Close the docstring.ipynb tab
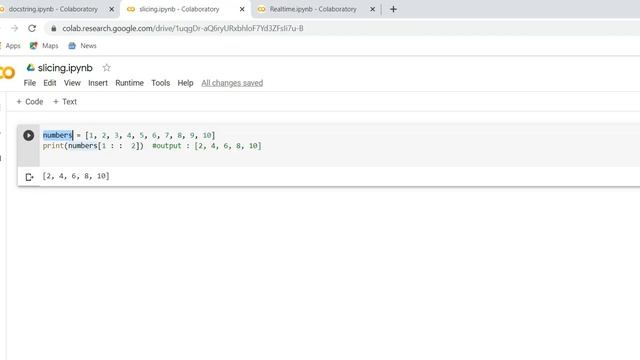This screenshot has width=640, height=360. click(111, 9)
